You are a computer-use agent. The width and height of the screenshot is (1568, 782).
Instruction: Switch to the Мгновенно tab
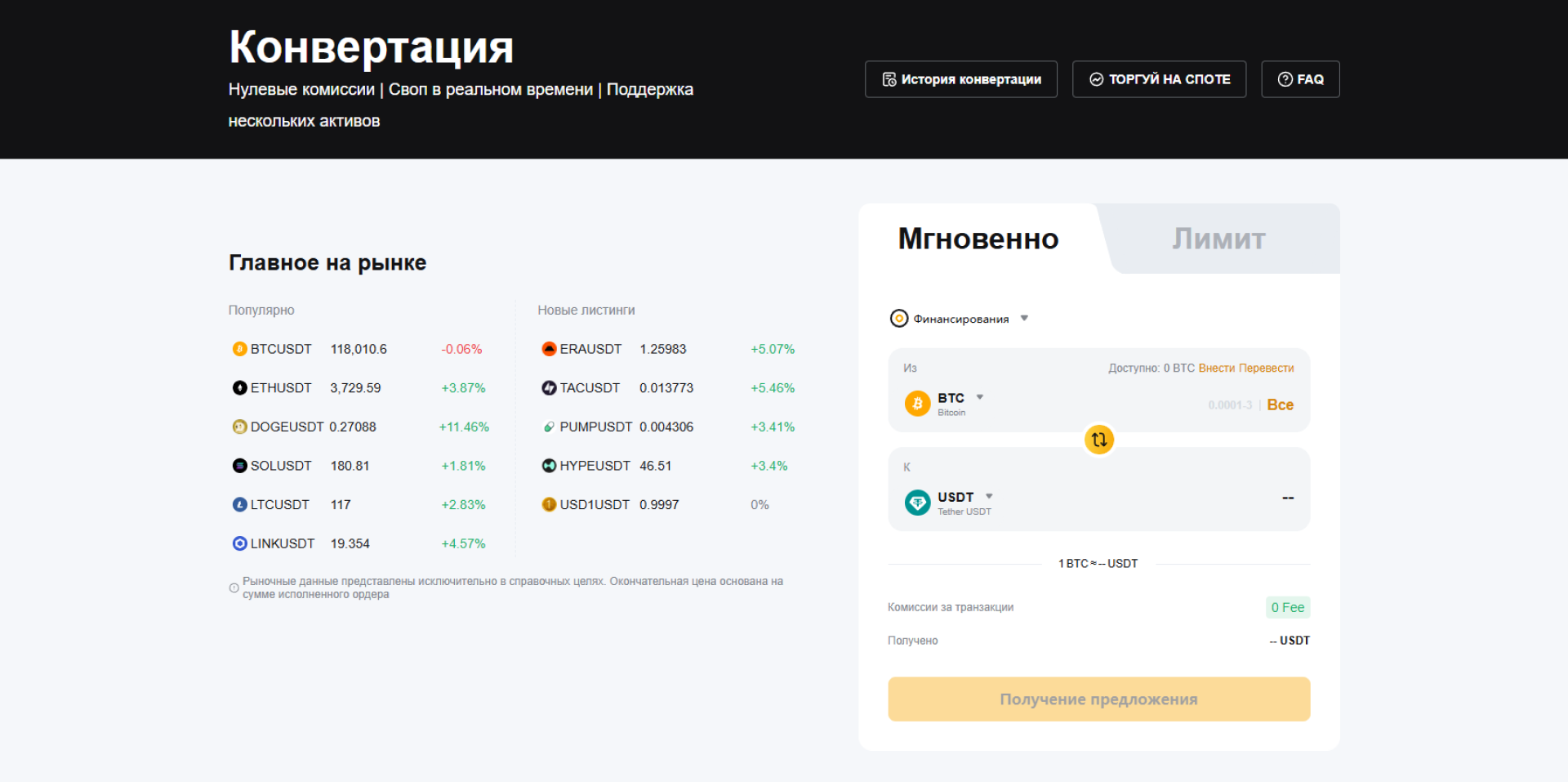click(978, 239)
